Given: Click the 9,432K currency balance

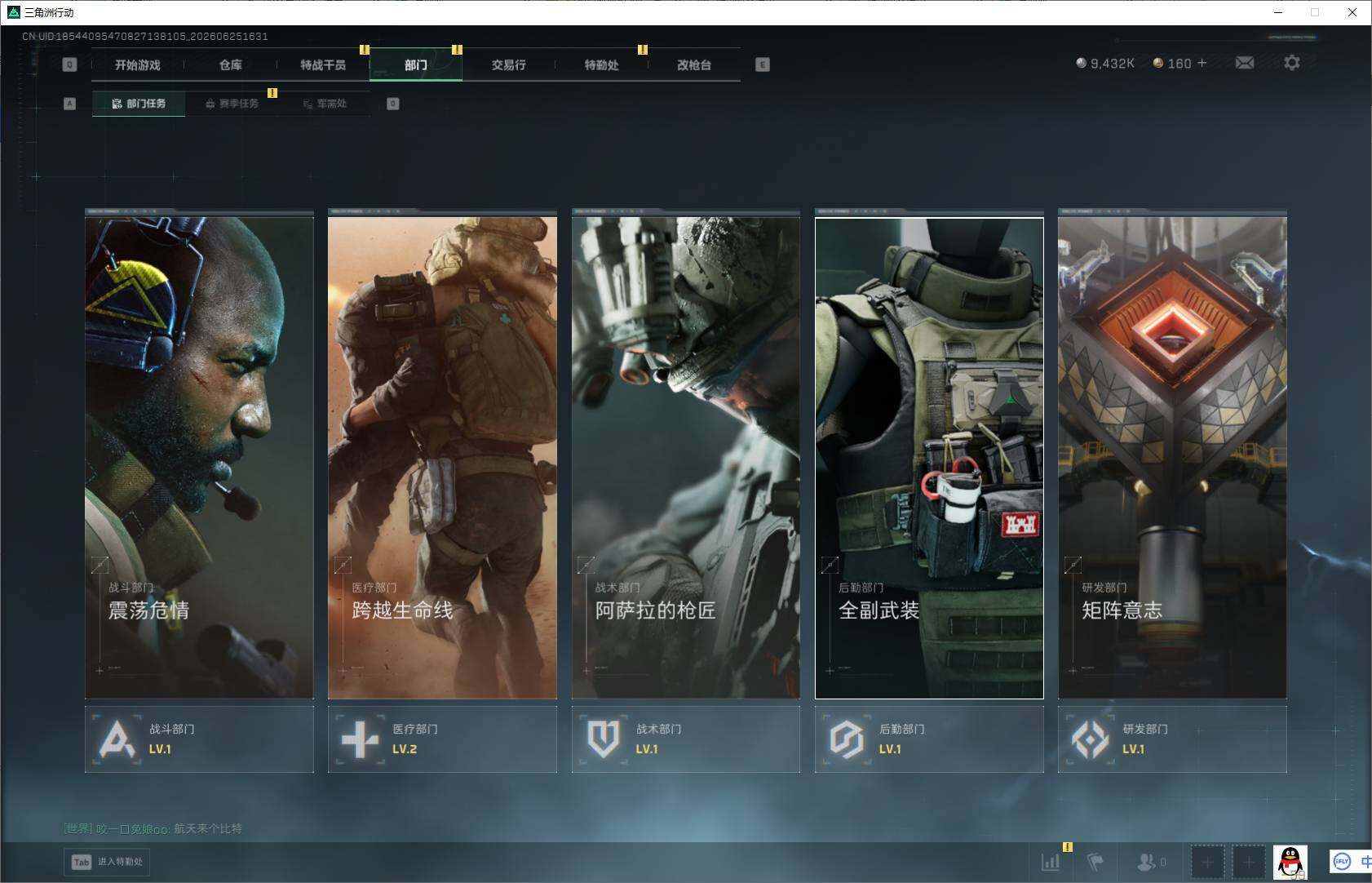Looking at the screenshot, I should [x=1105, y=63].
